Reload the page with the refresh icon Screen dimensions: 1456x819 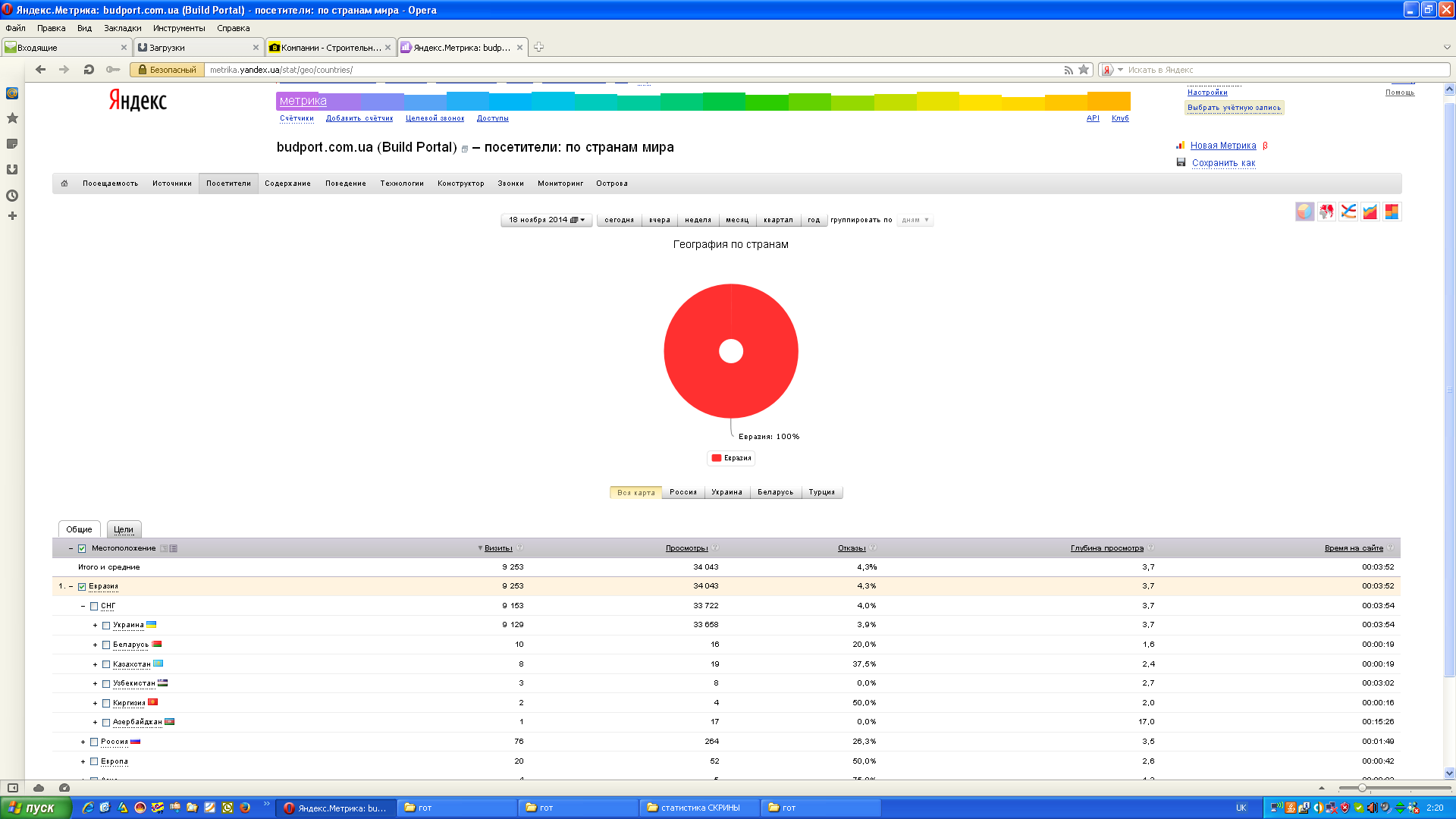(x=89, y=70)
